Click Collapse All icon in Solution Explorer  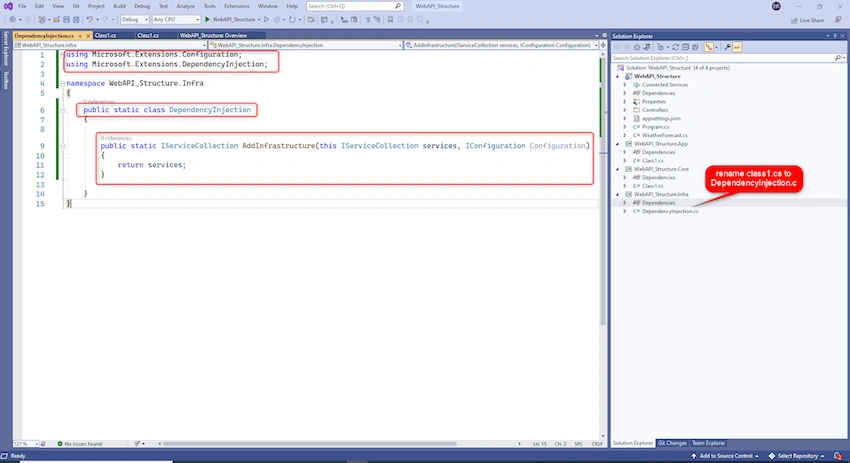click(x=686, y=47)
